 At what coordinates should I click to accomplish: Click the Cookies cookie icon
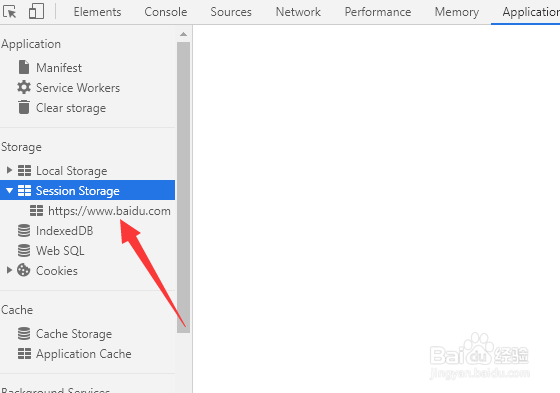click(24, 270)
